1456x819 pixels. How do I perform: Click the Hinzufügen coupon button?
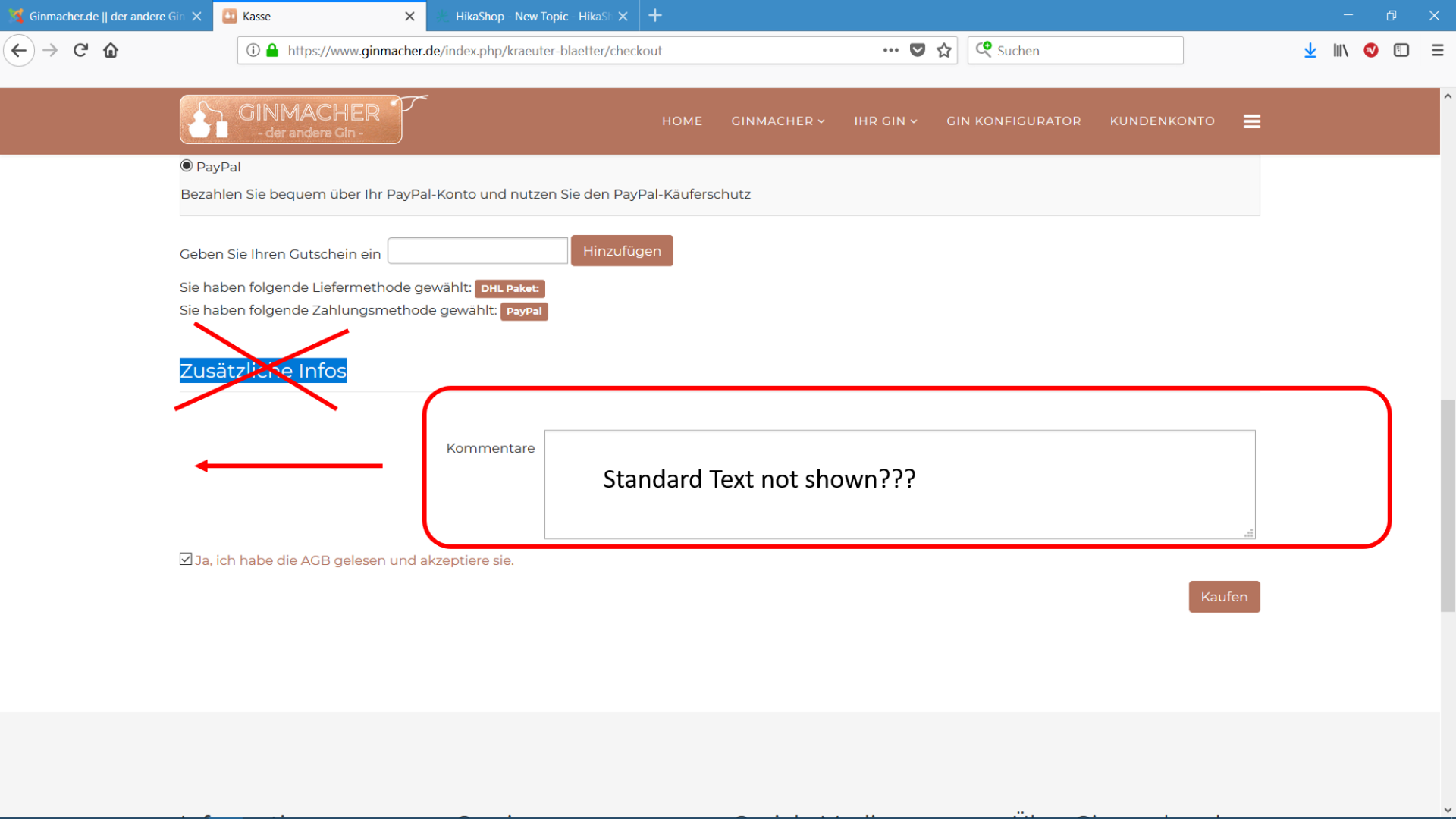pos(621,251)
